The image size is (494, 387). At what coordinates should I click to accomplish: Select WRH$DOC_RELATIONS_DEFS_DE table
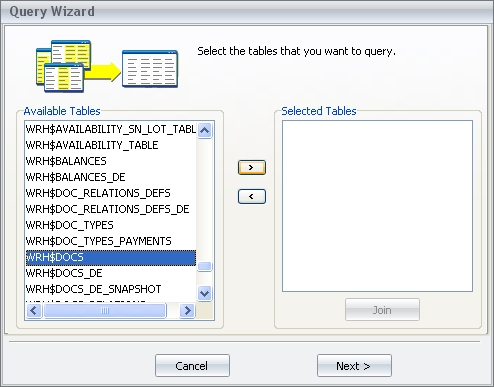[111, 209]
